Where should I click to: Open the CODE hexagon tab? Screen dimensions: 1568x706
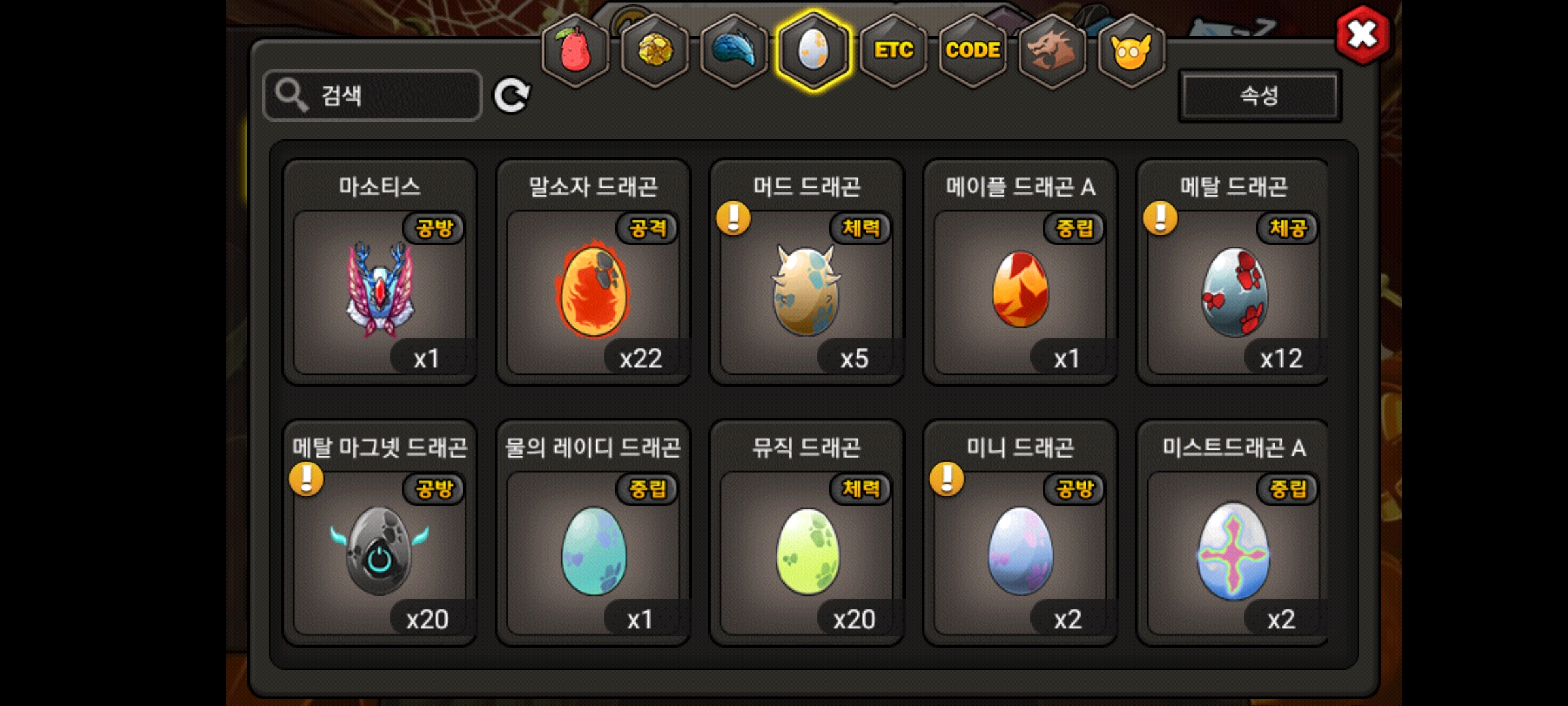973,50
